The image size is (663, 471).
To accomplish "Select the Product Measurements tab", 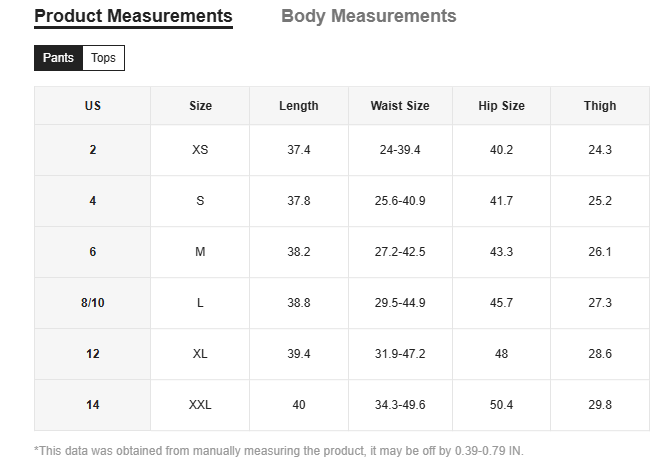I will point(133,16).
